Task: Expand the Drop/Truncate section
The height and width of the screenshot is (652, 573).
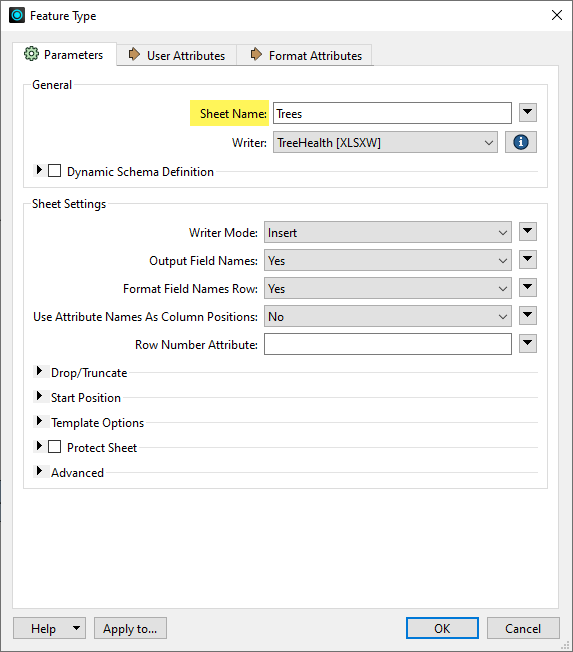Action: click(39, 371)
